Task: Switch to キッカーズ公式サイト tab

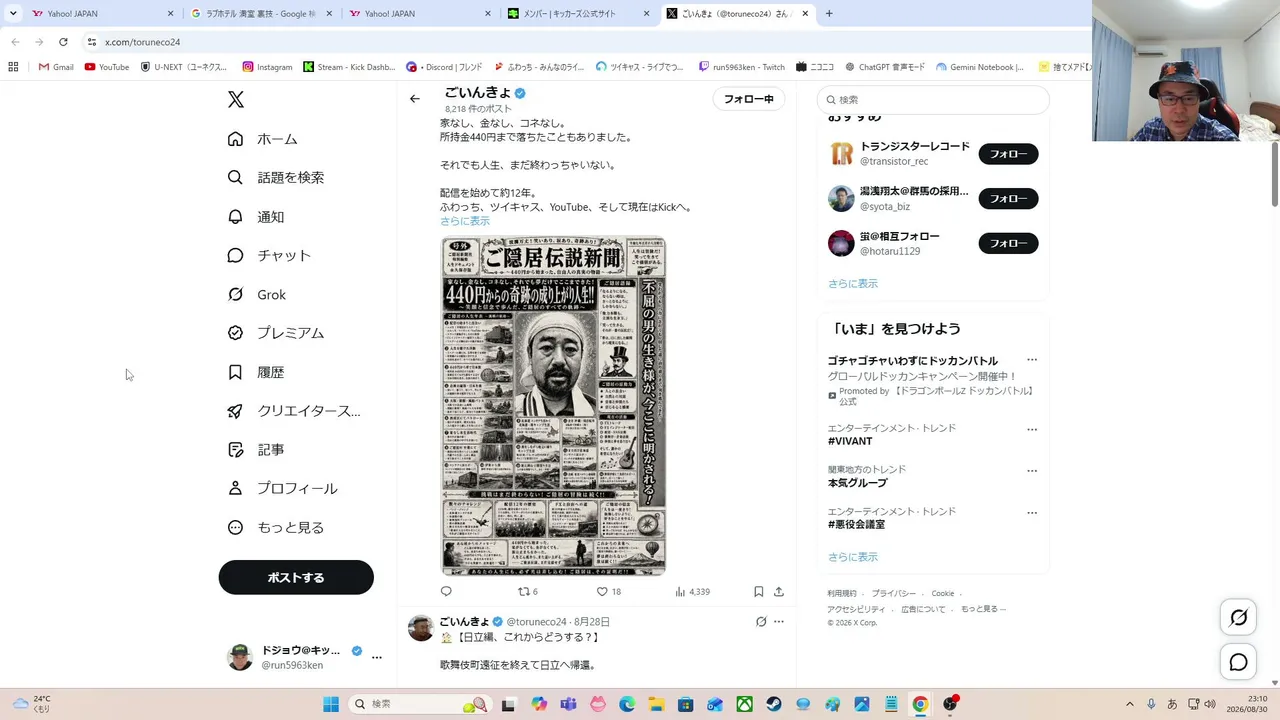Action: click(x=578, y=14)
